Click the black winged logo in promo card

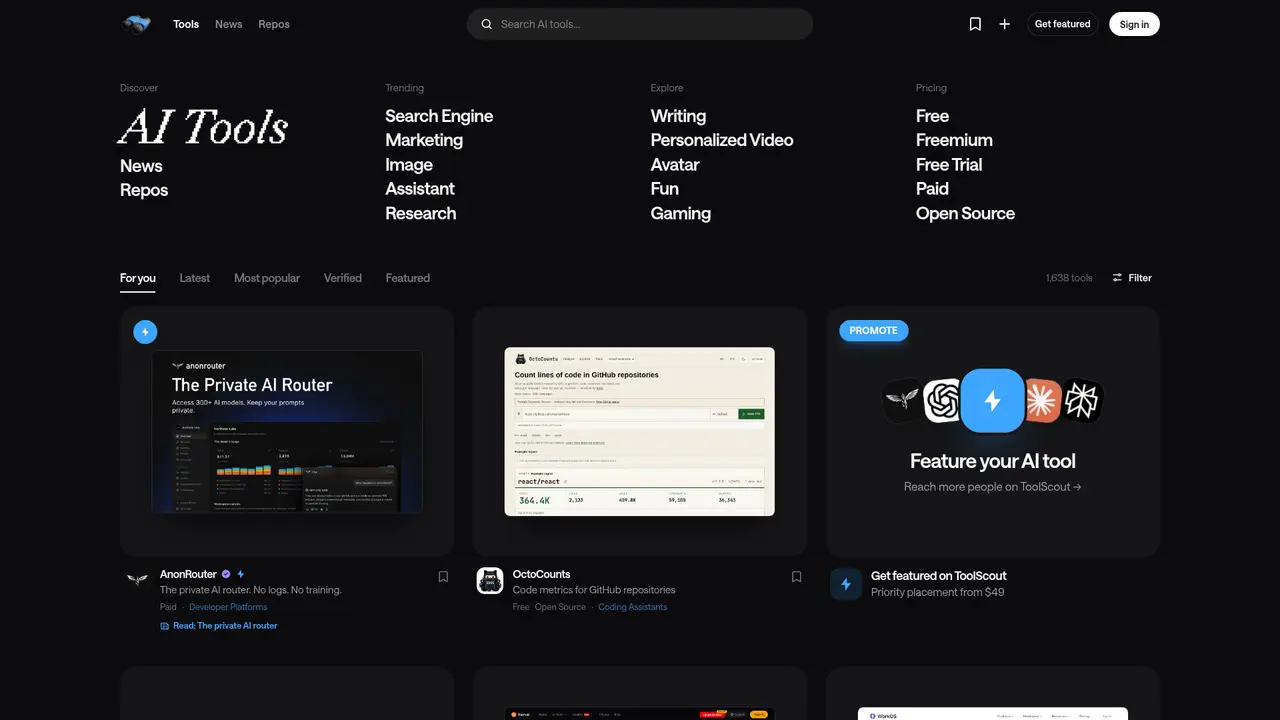click(x=902, y=400)
